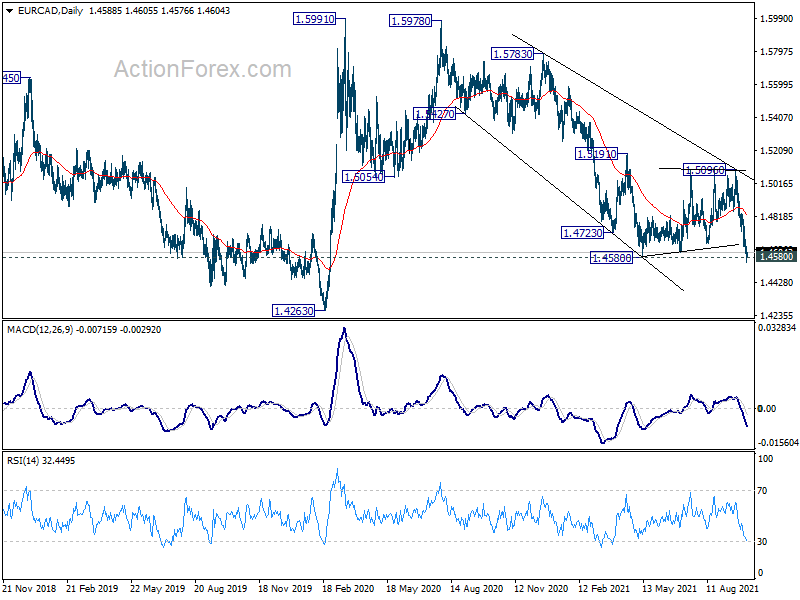
Task: Select the RSI 30 level on axis
Action: click(x=762, y=542)
